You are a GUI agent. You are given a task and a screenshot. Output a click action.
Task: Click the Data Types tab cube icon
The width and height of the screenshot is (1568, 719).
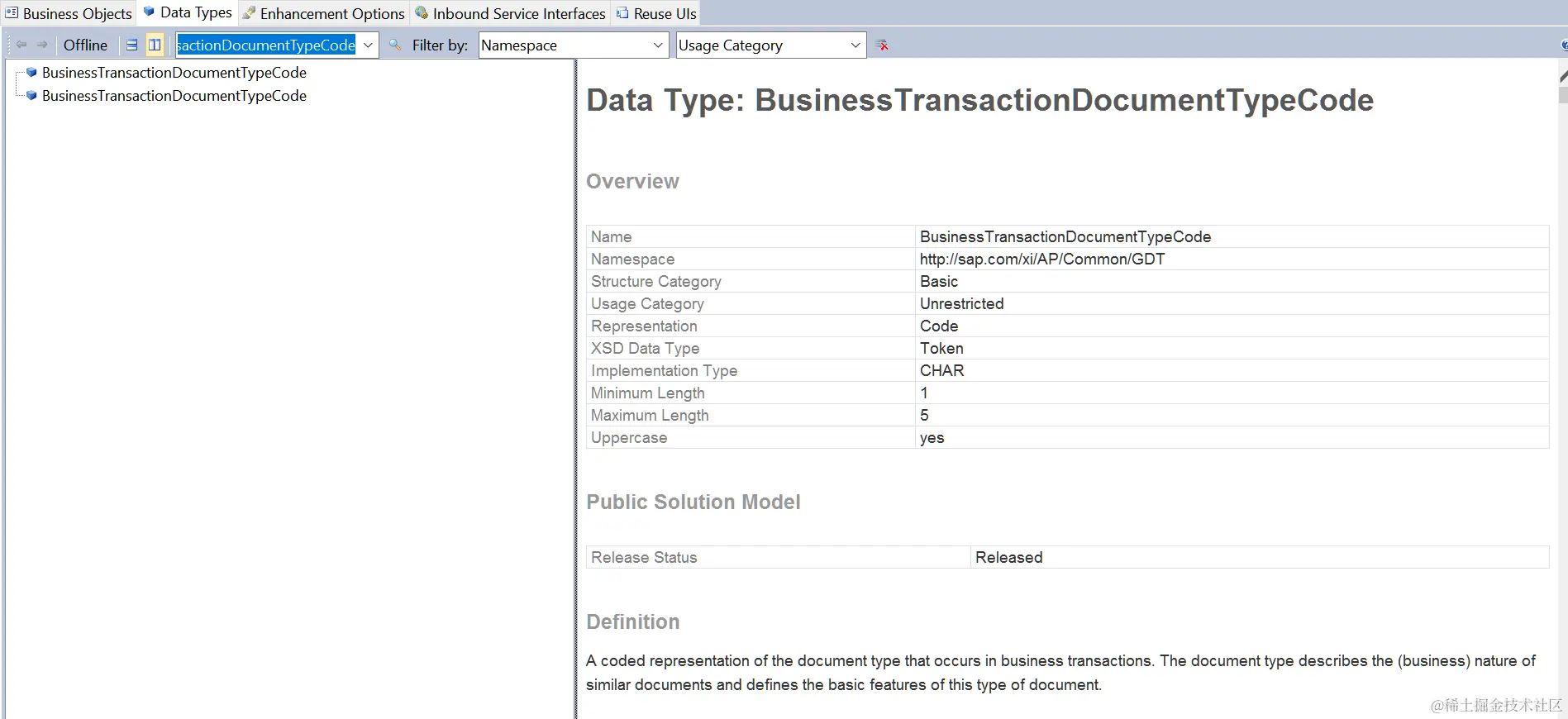[149, 12]
